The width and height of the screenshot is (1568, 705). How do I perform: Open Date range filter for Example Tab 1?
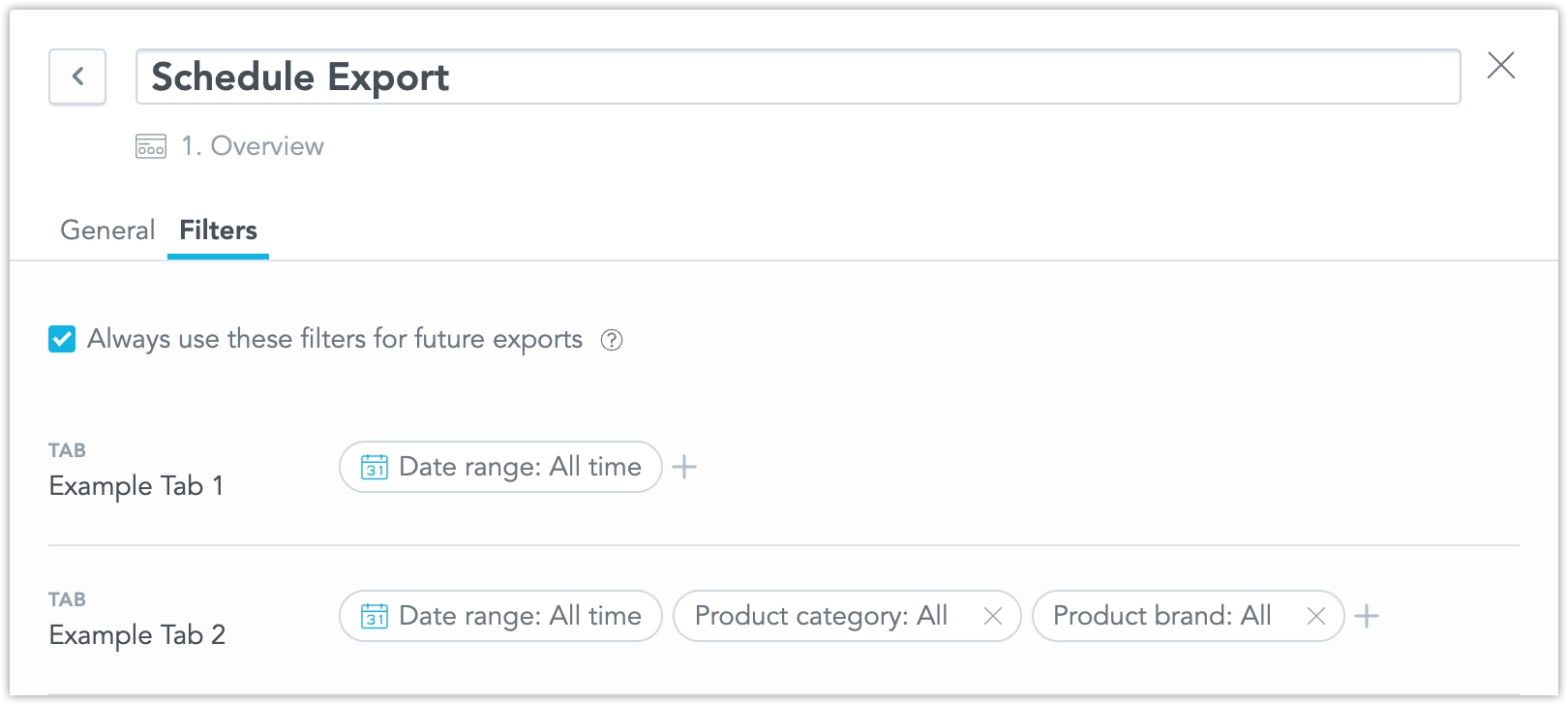tap(520, 467)
